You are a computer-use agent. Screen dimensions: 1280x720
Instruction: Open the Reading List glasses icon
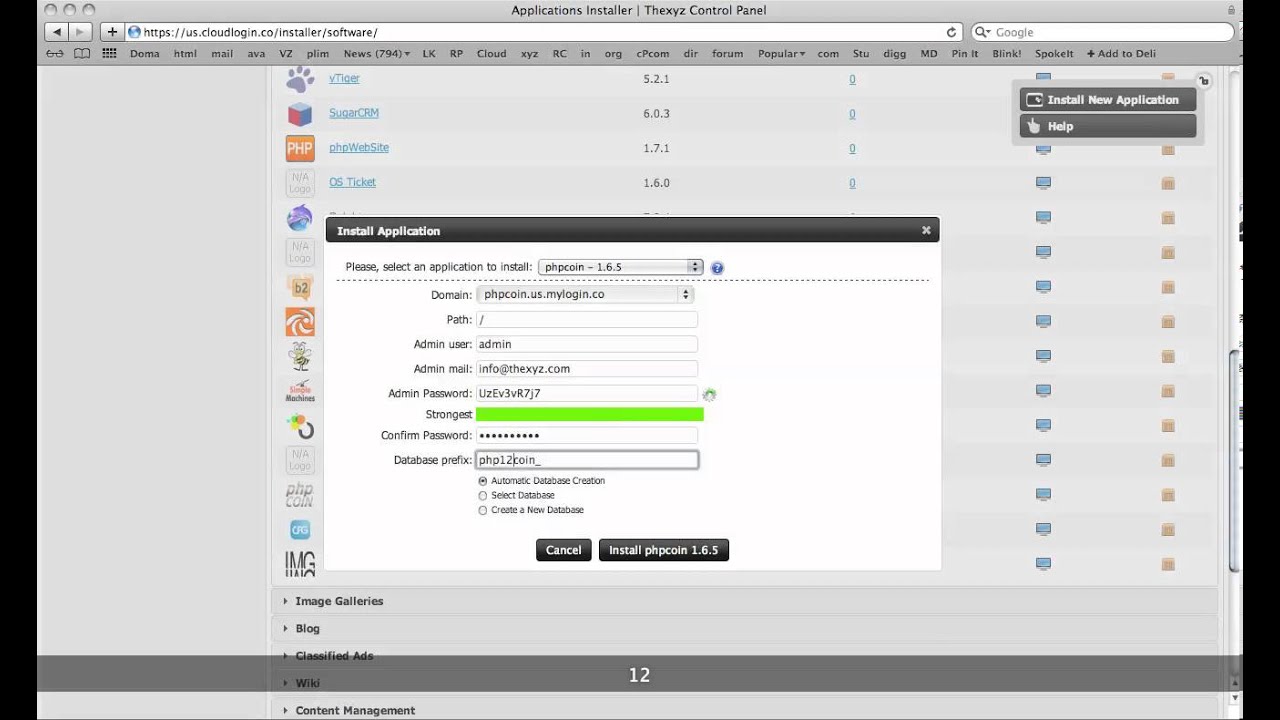(55, 54)
